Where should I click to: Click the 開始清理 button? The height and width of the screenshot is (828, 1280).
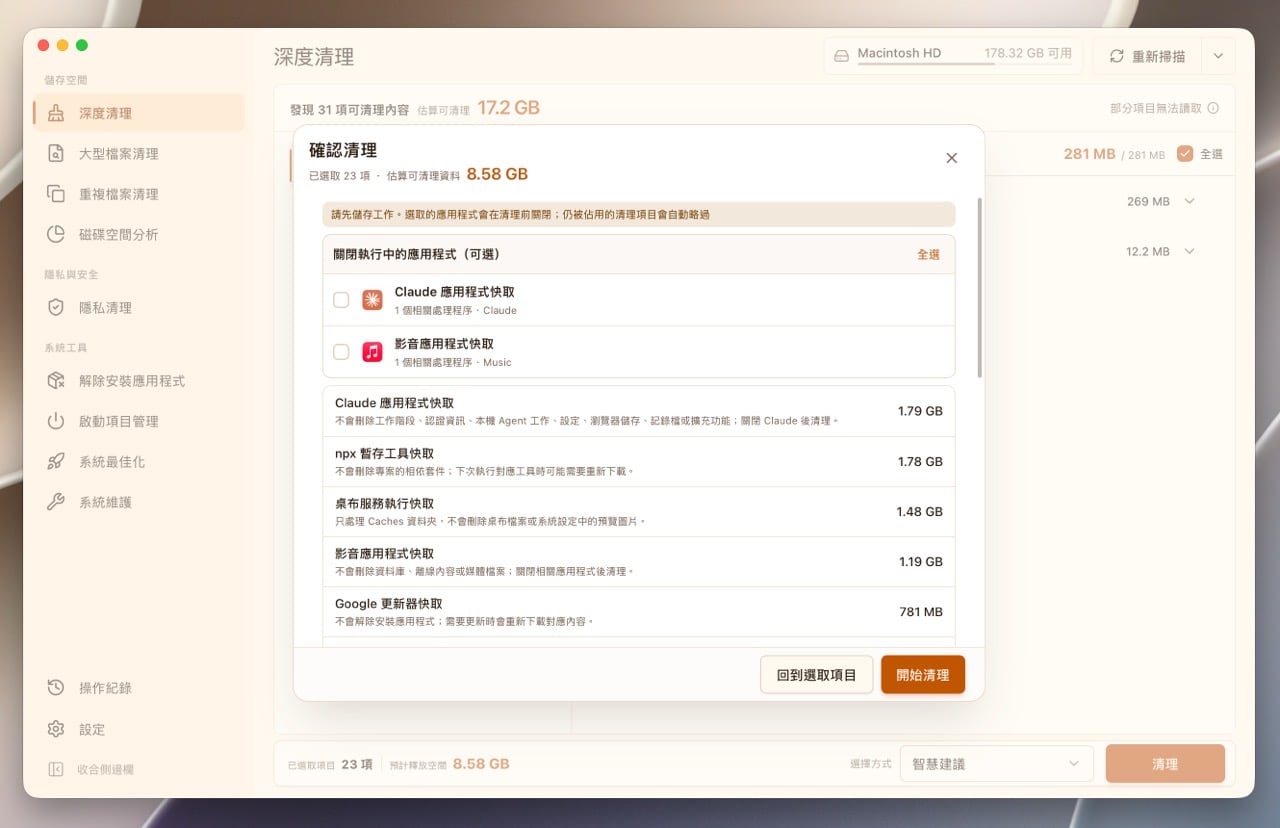[x=923, y=675]
